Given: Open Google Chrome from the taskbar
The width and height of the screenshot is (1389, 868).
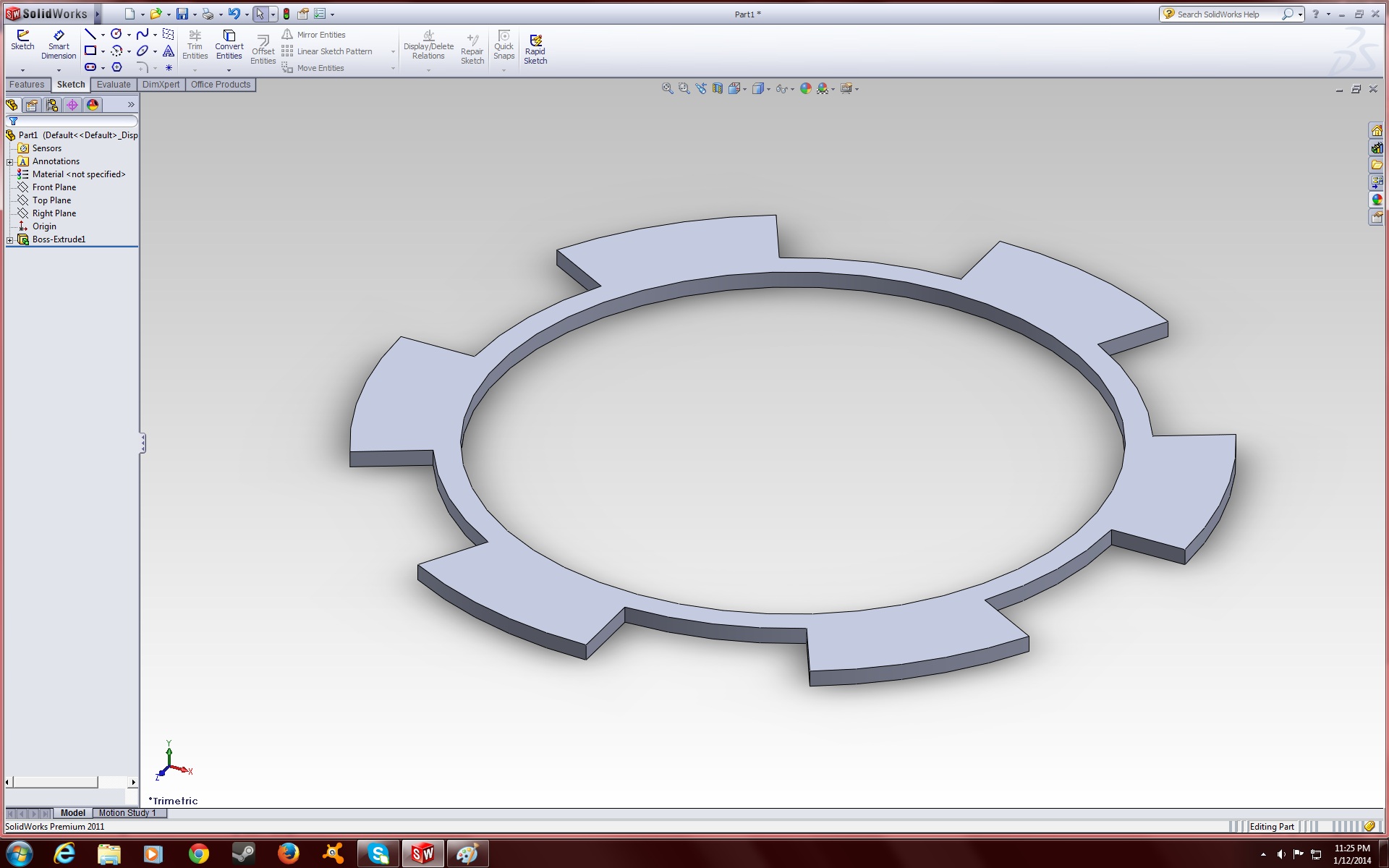Looking at the screenshot, I should pos(198,854).
